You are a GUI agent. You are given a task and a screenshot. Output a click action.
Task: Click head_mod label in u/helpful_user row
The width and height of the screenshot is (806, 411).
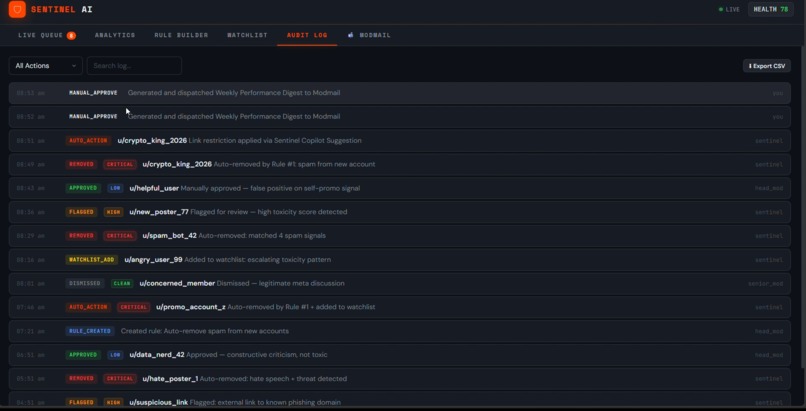pos(769,189)
